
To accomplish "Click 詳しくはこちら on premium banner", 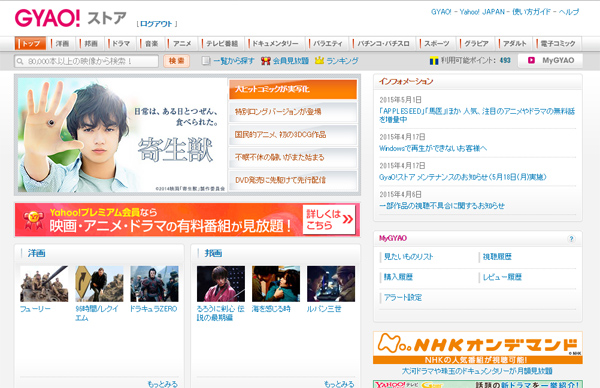I will [x=329, y=220].
